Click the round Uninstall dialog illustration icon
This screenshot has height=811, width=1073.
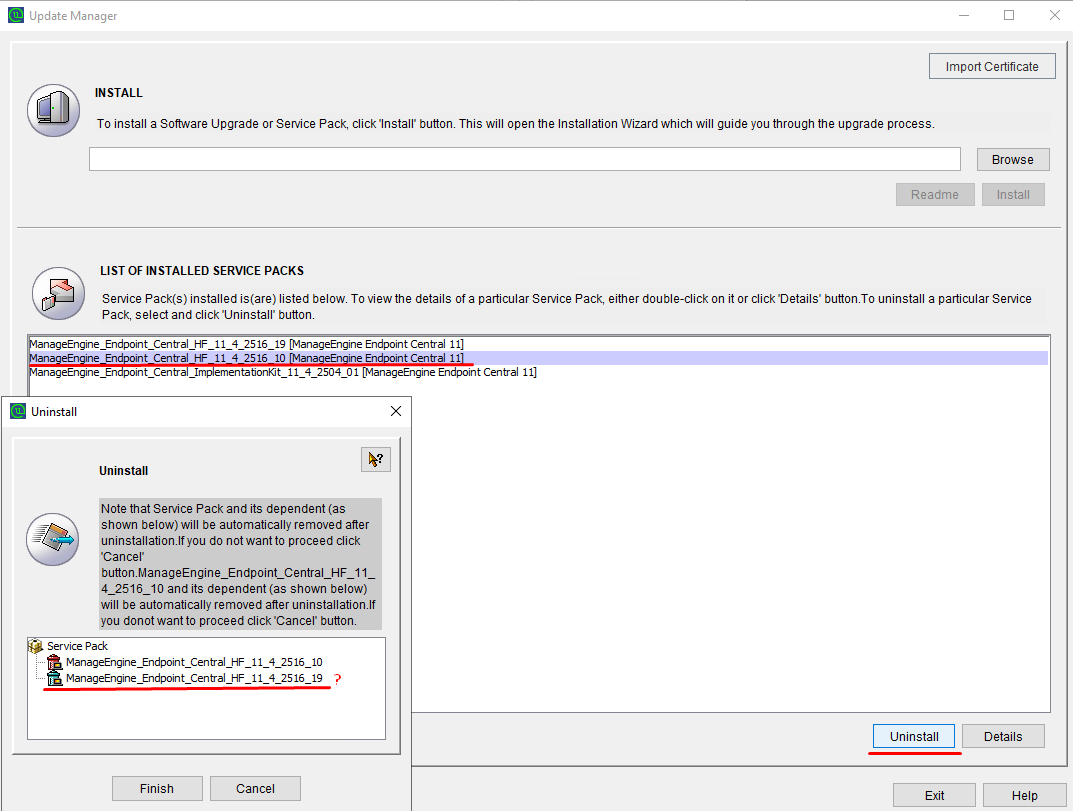coord(53,539)
